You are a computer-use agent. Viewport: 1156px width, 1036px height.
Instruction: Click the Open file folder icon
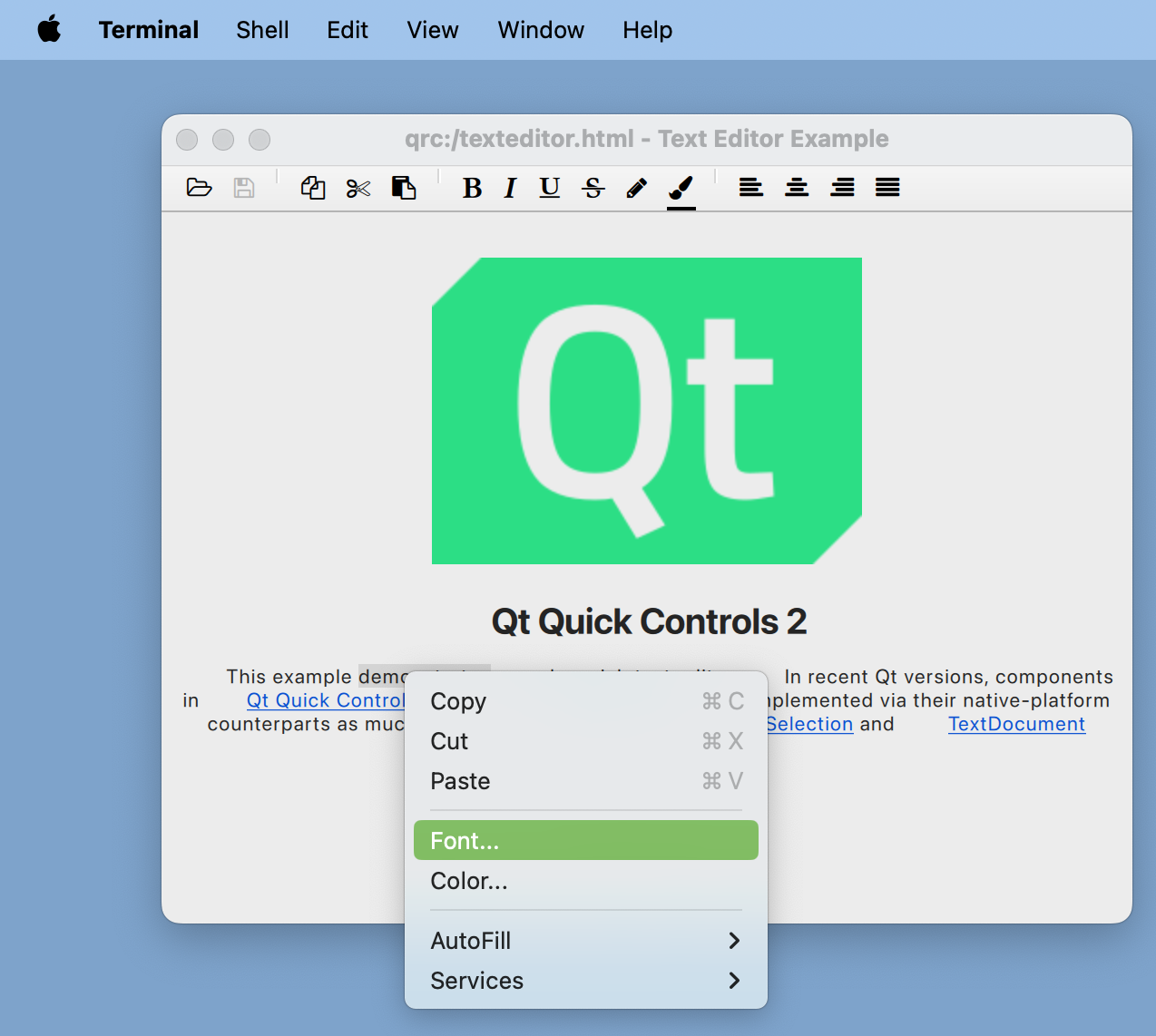199,188
